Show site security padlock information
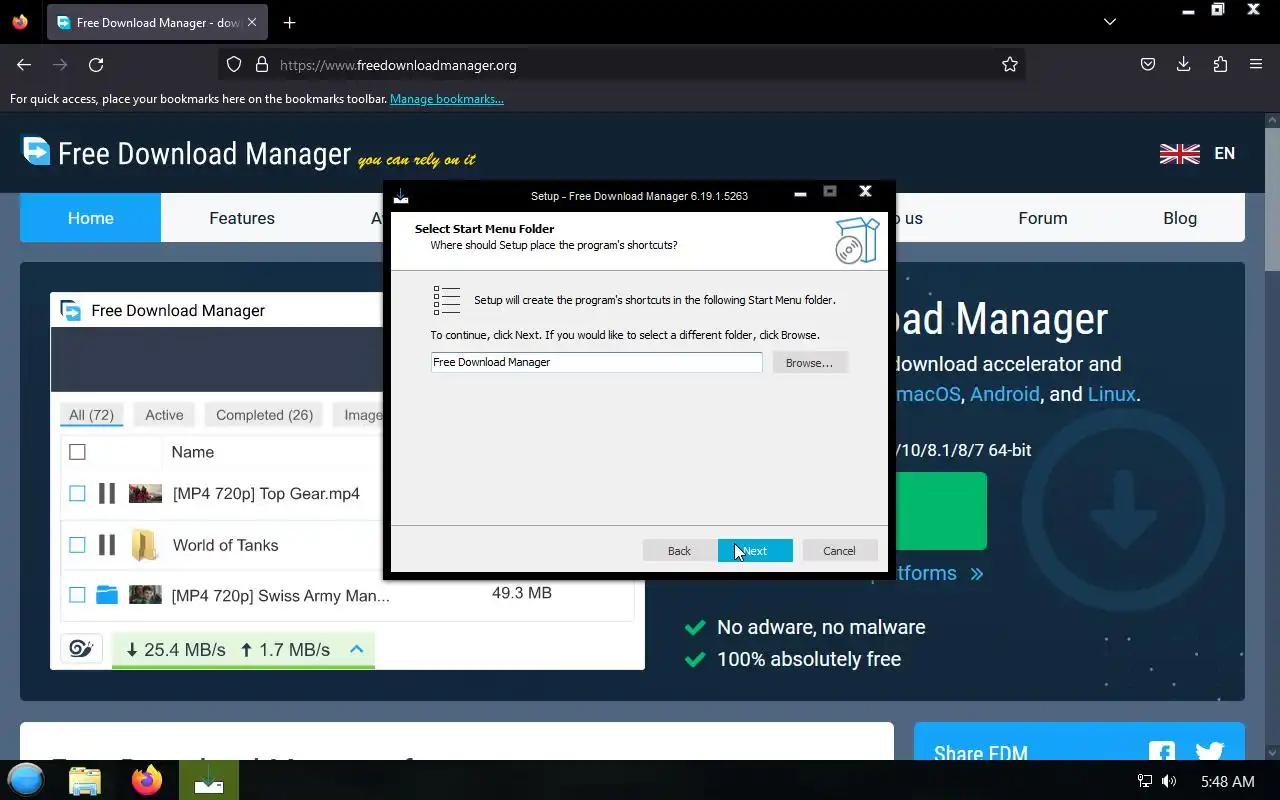The image size is (1280, 800). pyautogui.click(x=262, y=65)
